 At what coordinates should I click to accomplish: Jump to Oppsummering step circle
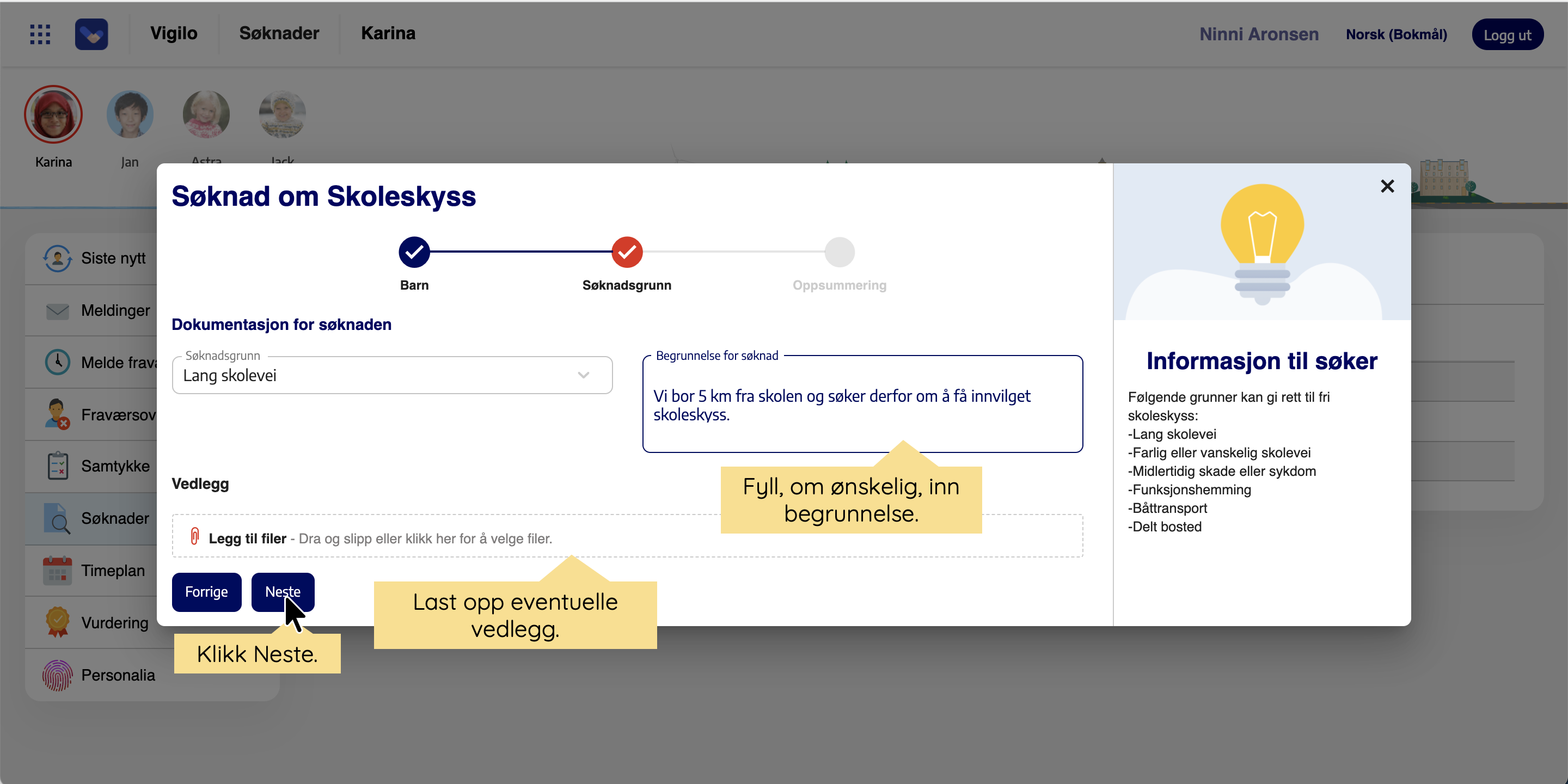pos(839,252)
